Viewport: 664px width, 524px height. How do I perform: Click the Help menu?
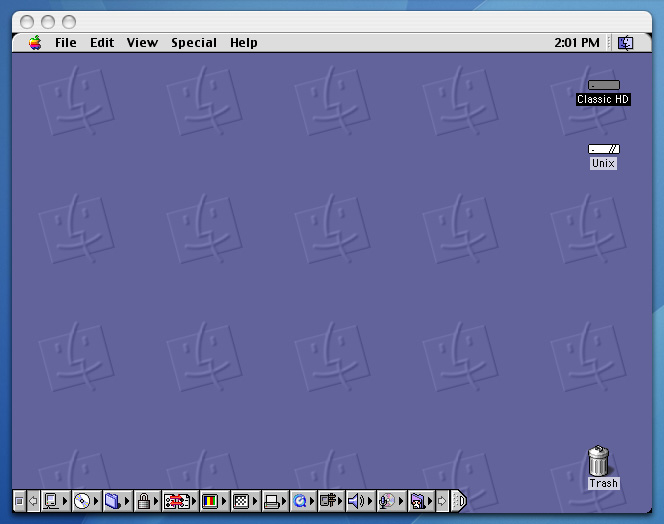point(243,43)
